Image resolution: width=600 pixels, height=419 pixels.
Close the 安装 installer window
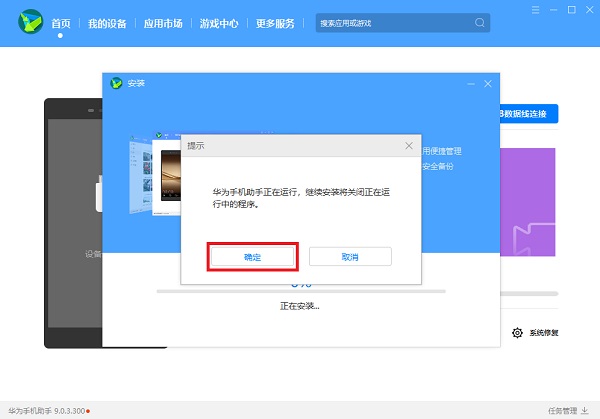click(x=488, y=84)
